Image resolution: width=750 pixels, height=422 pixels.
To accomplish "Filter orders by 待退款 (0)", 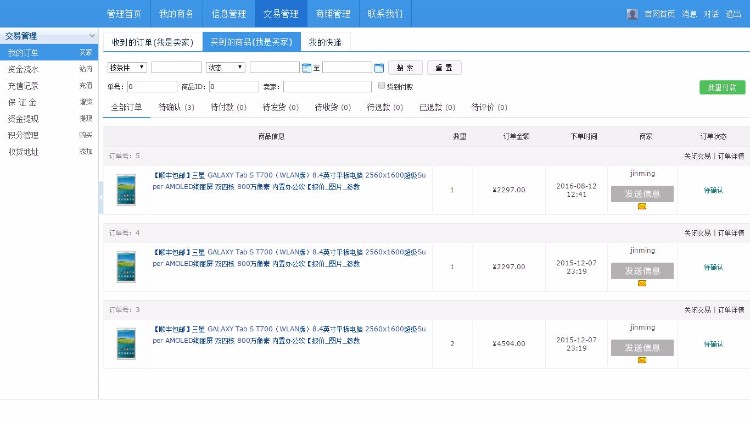I will click(385, 107).
